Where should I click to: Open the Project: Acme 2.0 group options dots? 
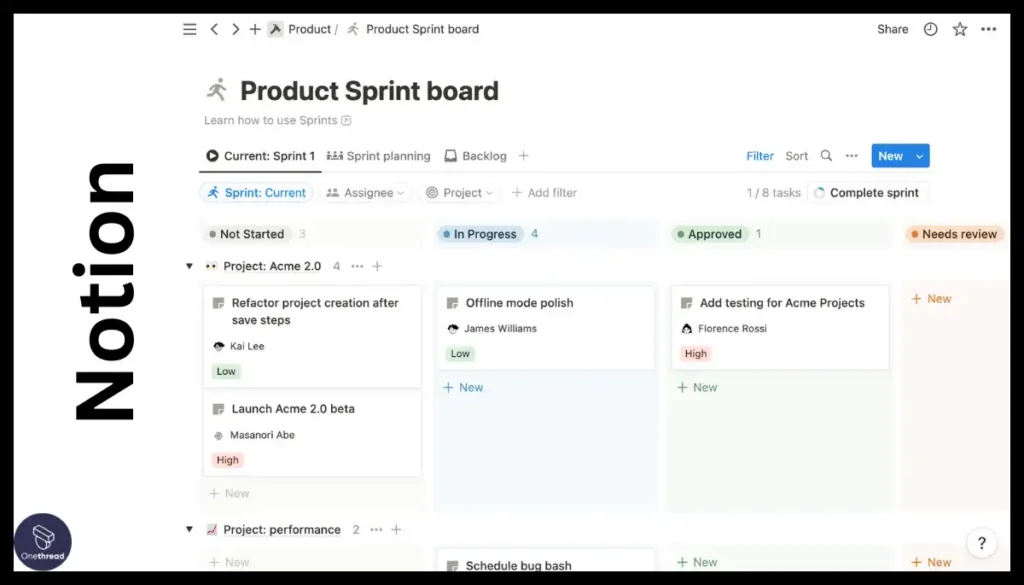click(357, 266)
